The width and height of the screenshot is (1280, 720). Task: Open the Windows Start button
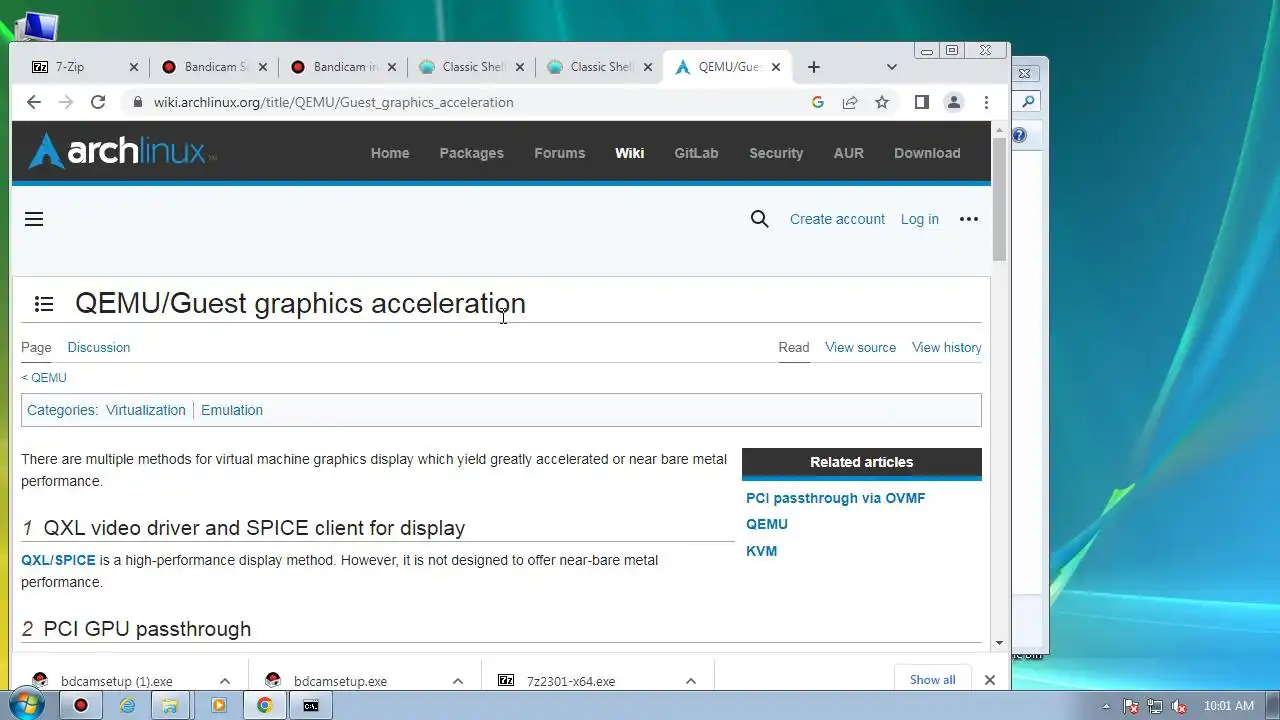pyautogui.click(x=25, y=704)
